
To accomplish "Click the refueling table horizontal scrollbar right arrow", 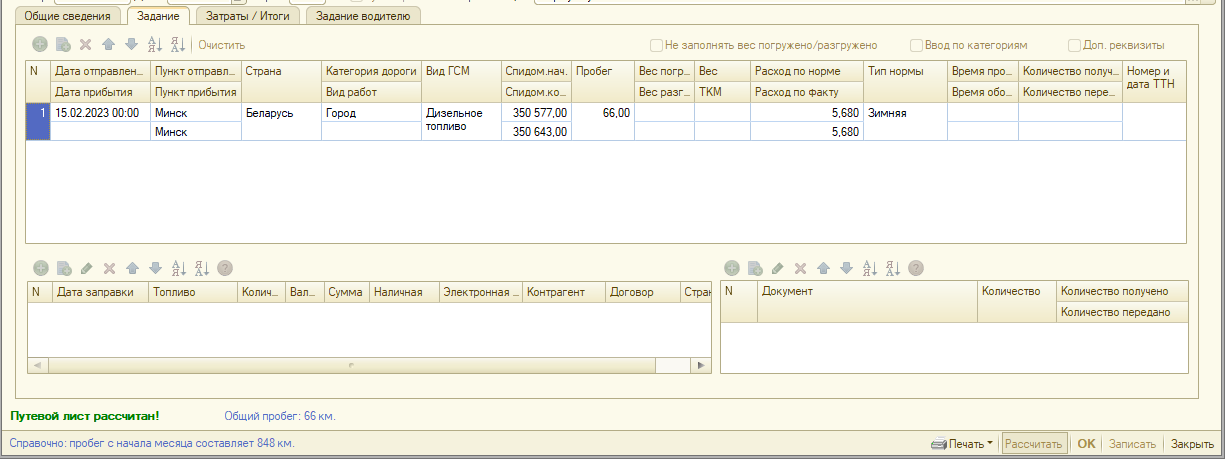I will (x=704, y=366).
